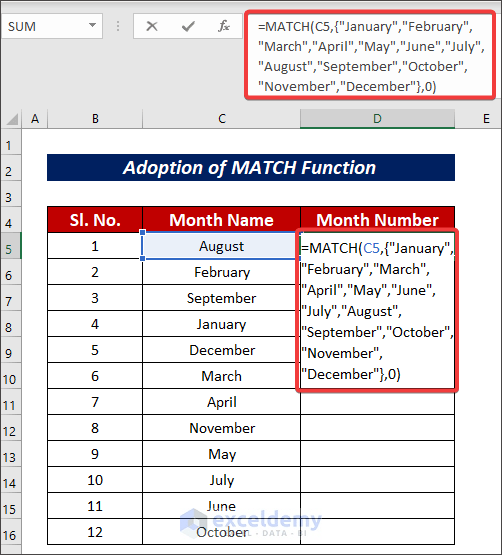
Task: Select the cell containing July
Action: (x=222, y=480)
